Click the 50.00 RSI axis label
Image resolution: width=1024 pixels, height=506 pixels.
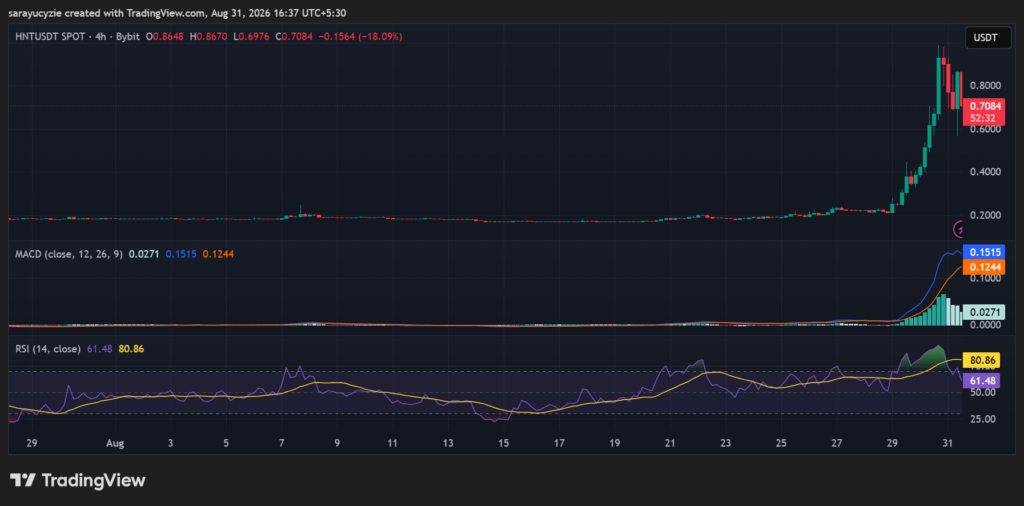click(x=981, y=392)
